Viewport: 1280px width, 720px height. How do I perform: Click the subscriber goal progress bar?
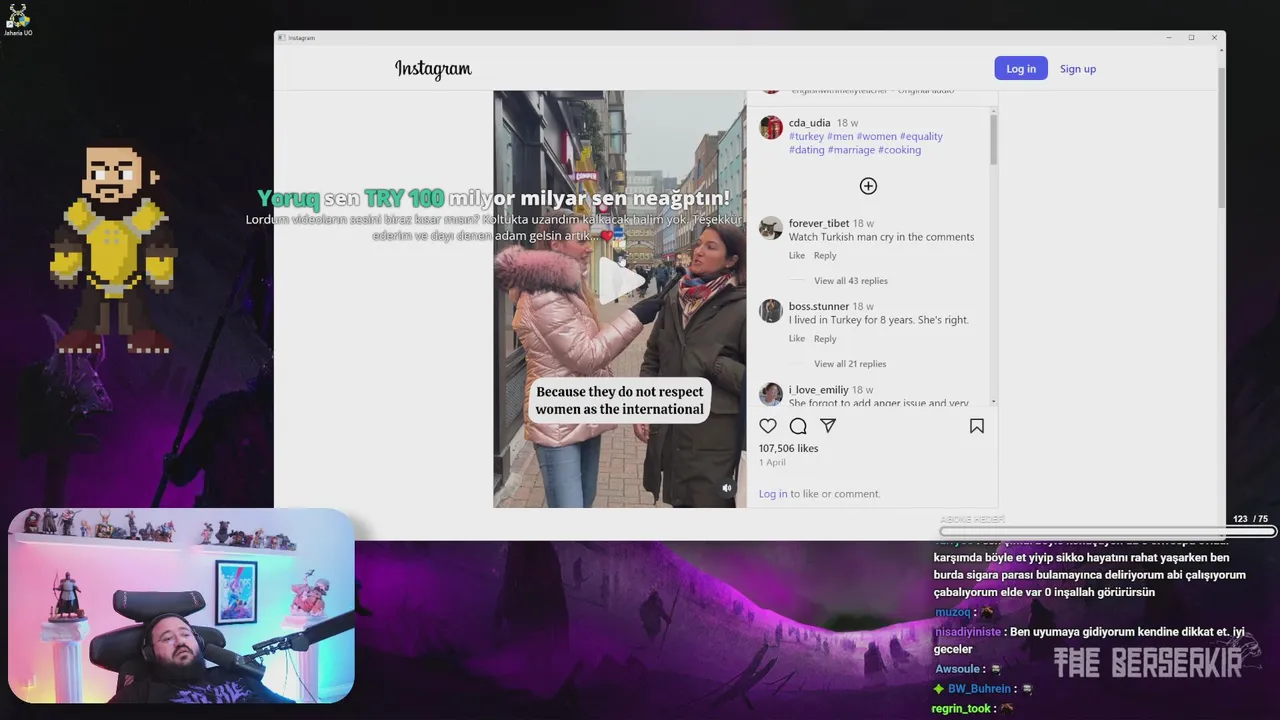[1108, 532]
